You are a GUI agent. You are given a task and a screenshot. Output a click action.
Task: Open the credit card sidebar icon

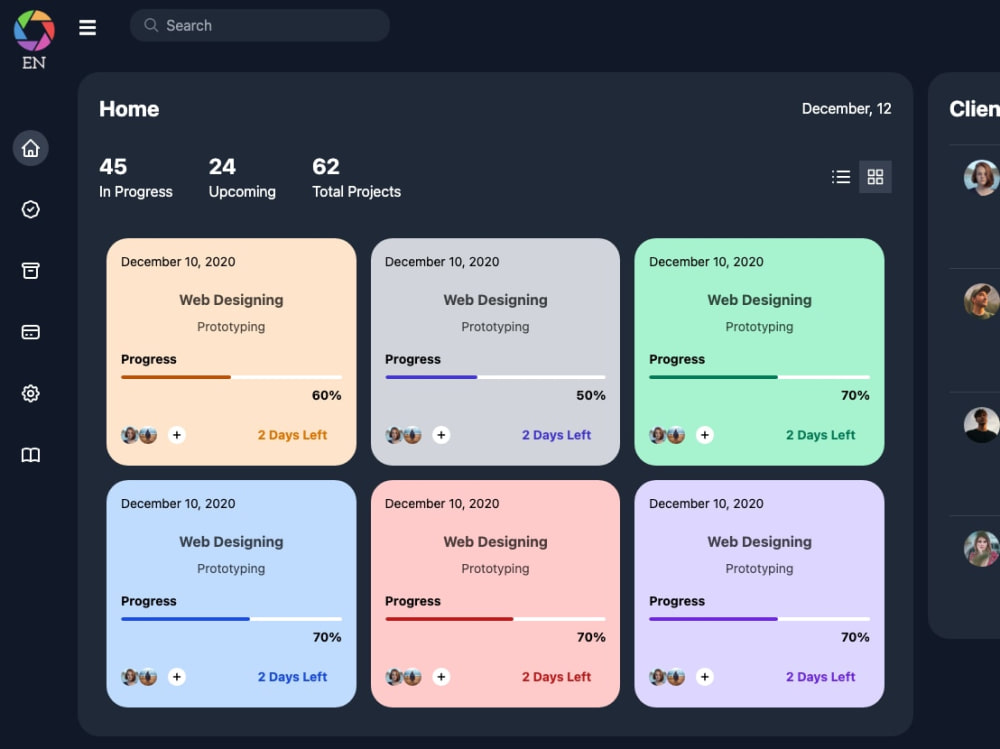pos(31,332)
